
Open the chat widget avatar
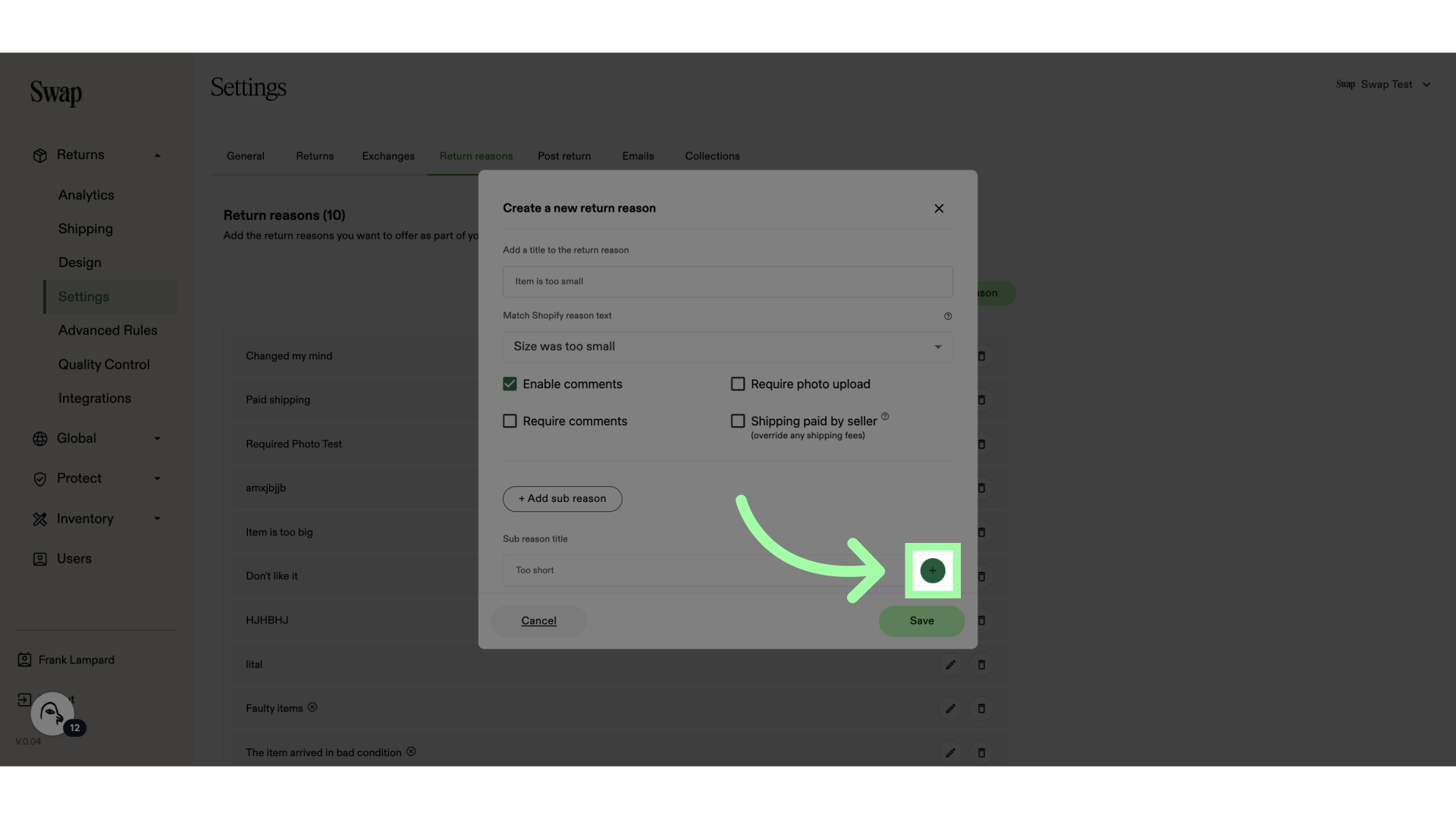52,714
